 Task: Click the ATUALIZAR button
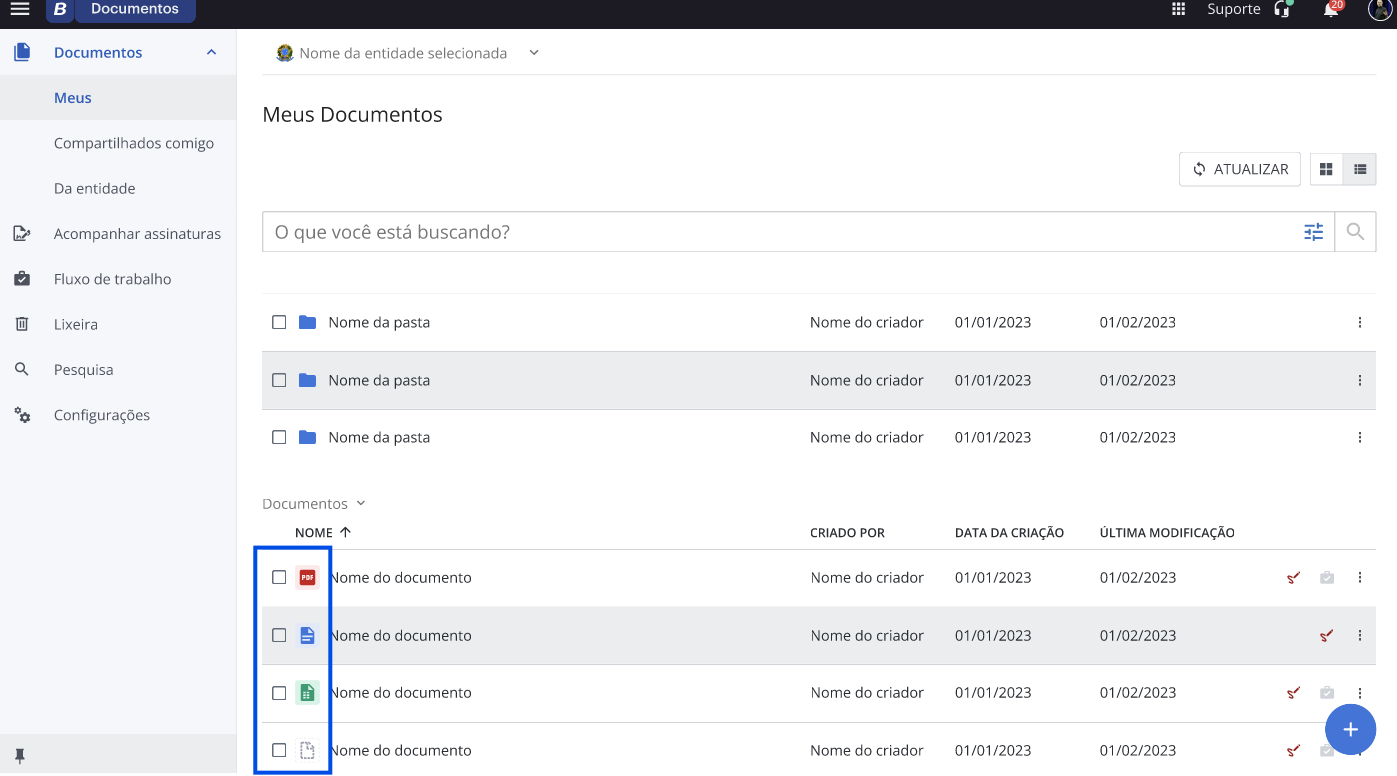point(1240,170)
